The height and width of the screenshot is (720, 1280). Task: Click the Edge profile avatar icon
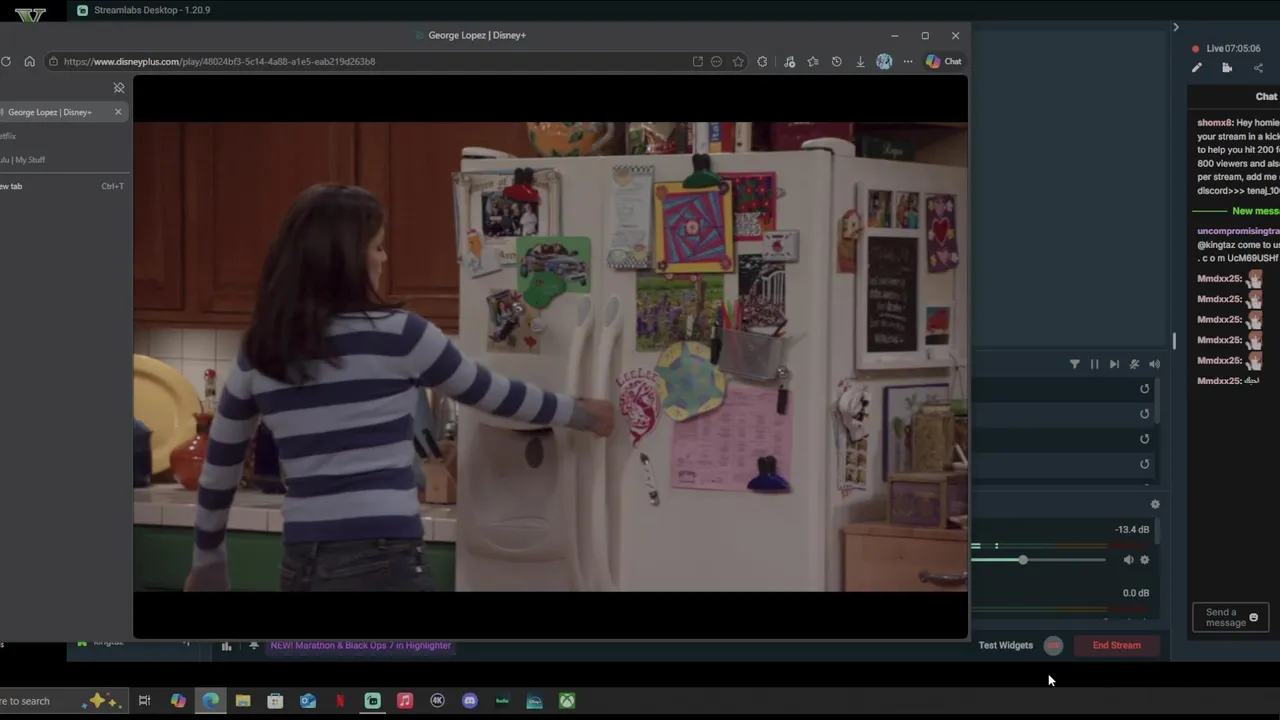884,61
